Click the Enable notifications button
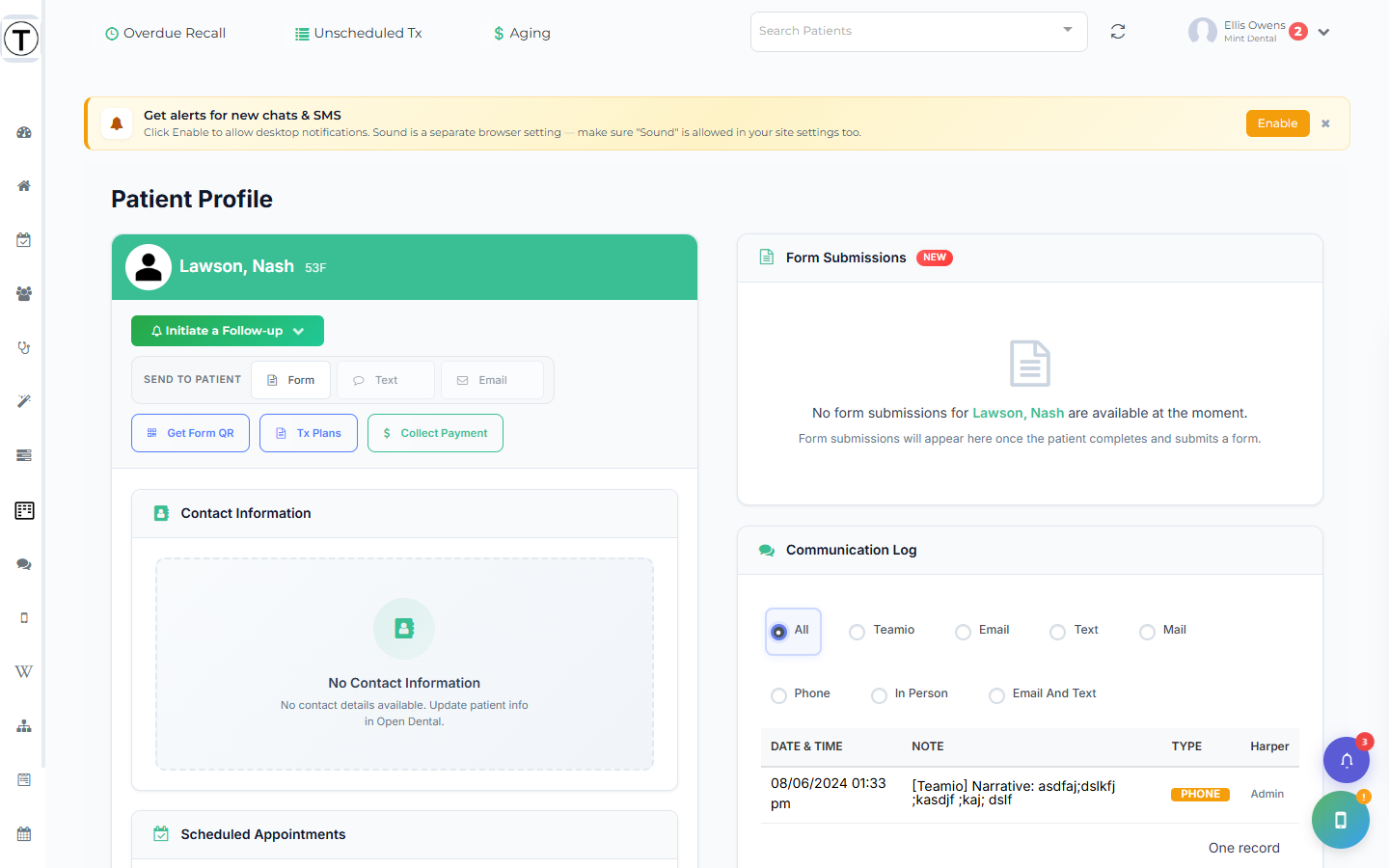 coord(1277,123)
